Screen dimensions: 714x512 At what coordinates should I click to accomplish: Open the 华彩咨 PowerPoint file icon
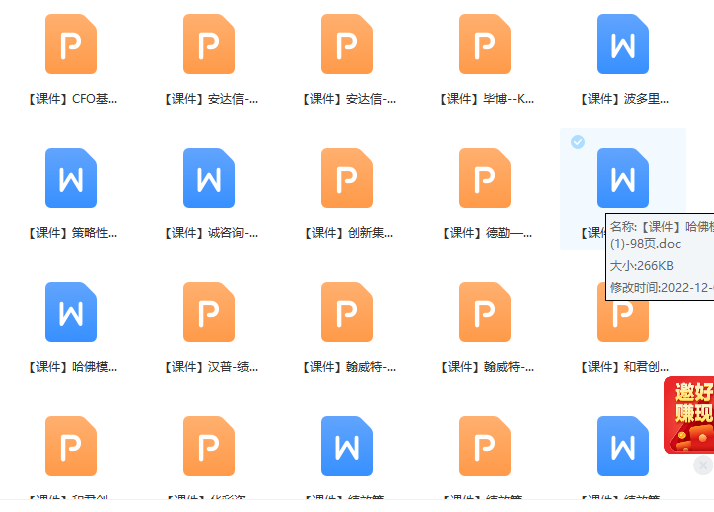pos(209,445)
